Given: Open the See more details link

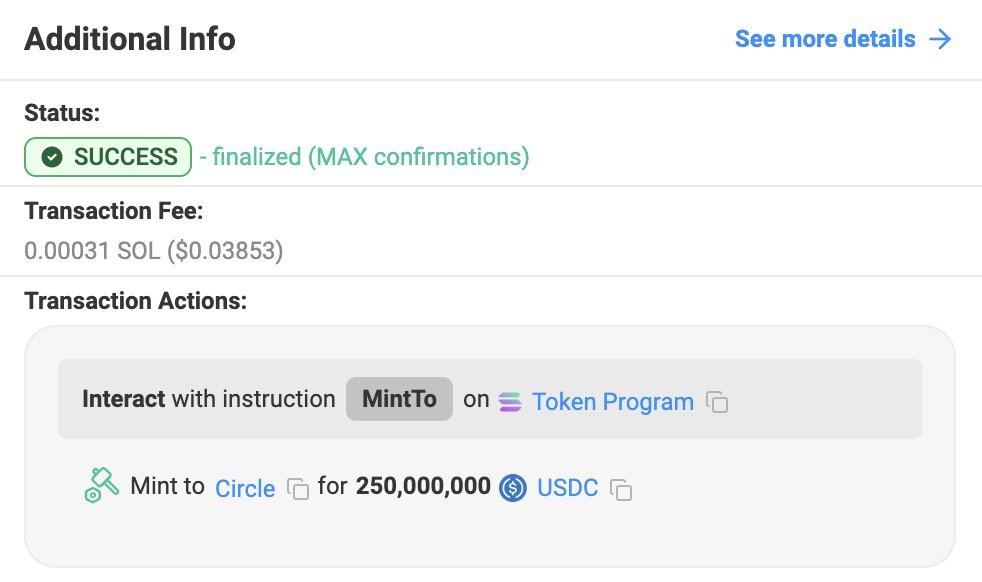Looking at the screenshot, I should (825, 39).
